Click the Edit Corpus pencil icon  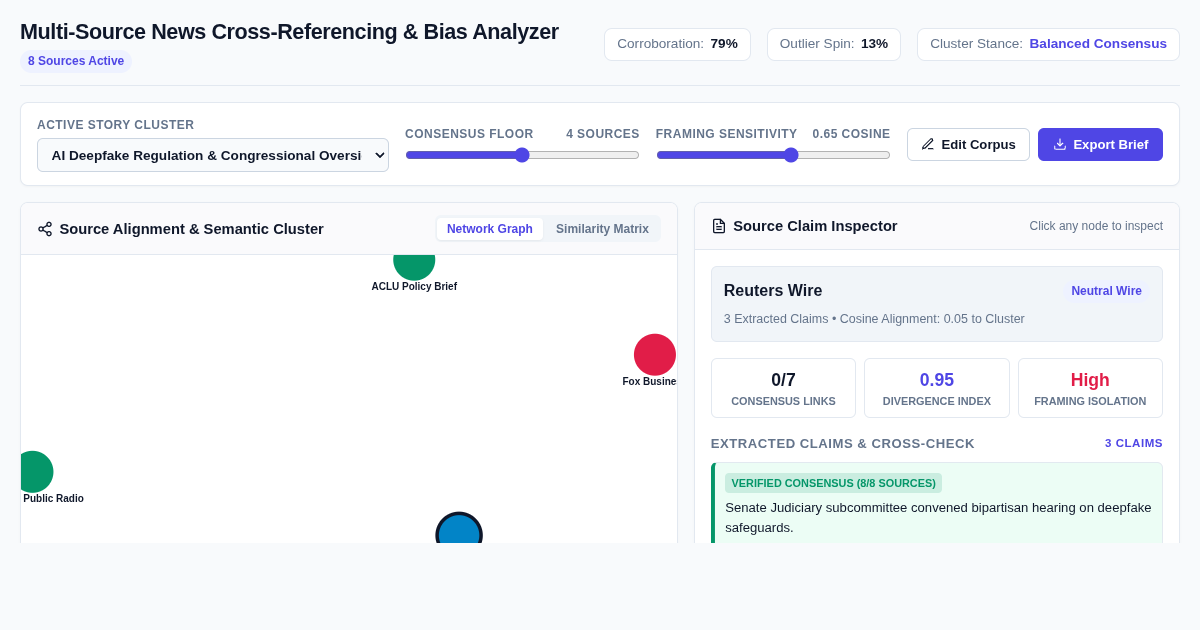(x=928, y=144)
